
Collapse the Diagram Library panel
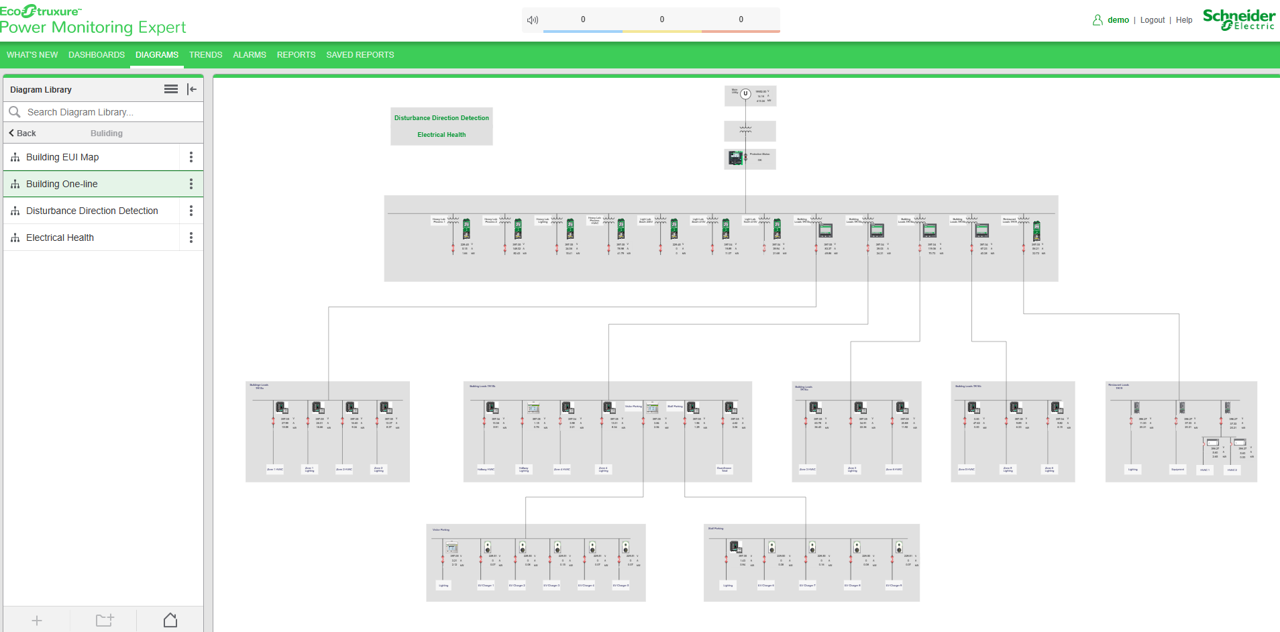click(x=192, y=89)
